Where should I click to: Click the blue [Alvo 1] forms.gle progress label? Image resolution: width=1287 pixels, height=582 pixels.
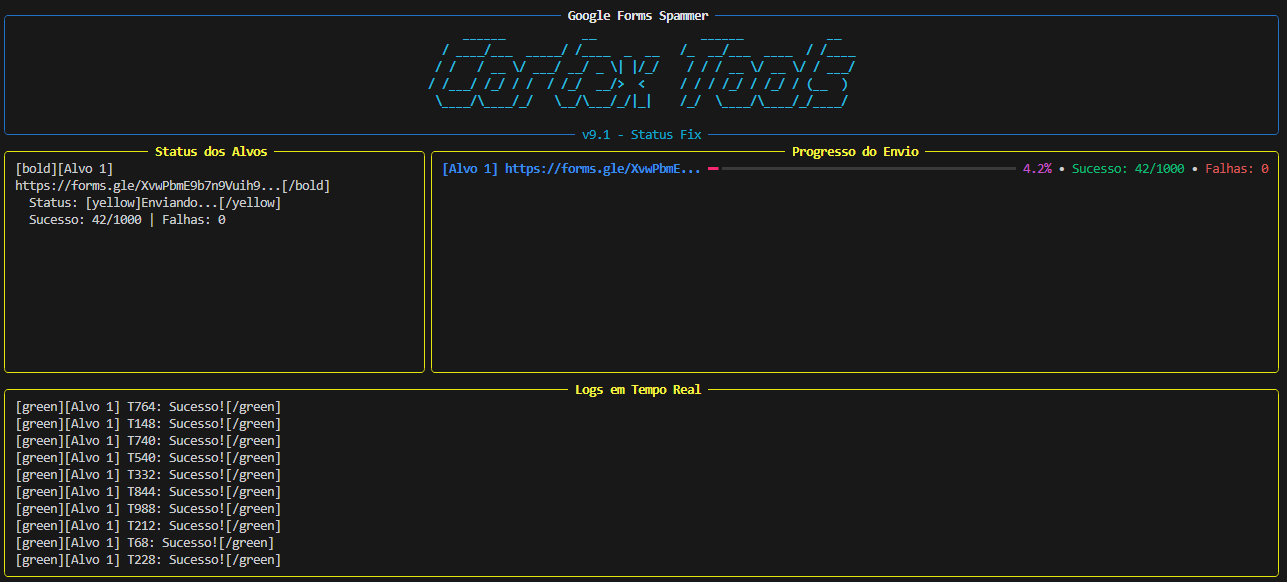coord(572,169)
